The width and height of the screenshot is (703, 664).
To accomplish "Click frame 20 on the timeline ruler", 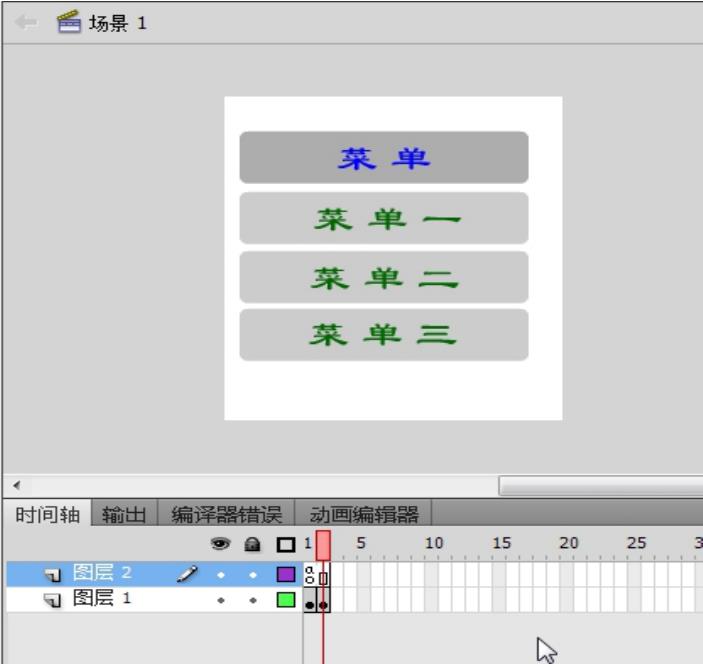I will click(568, 543).
